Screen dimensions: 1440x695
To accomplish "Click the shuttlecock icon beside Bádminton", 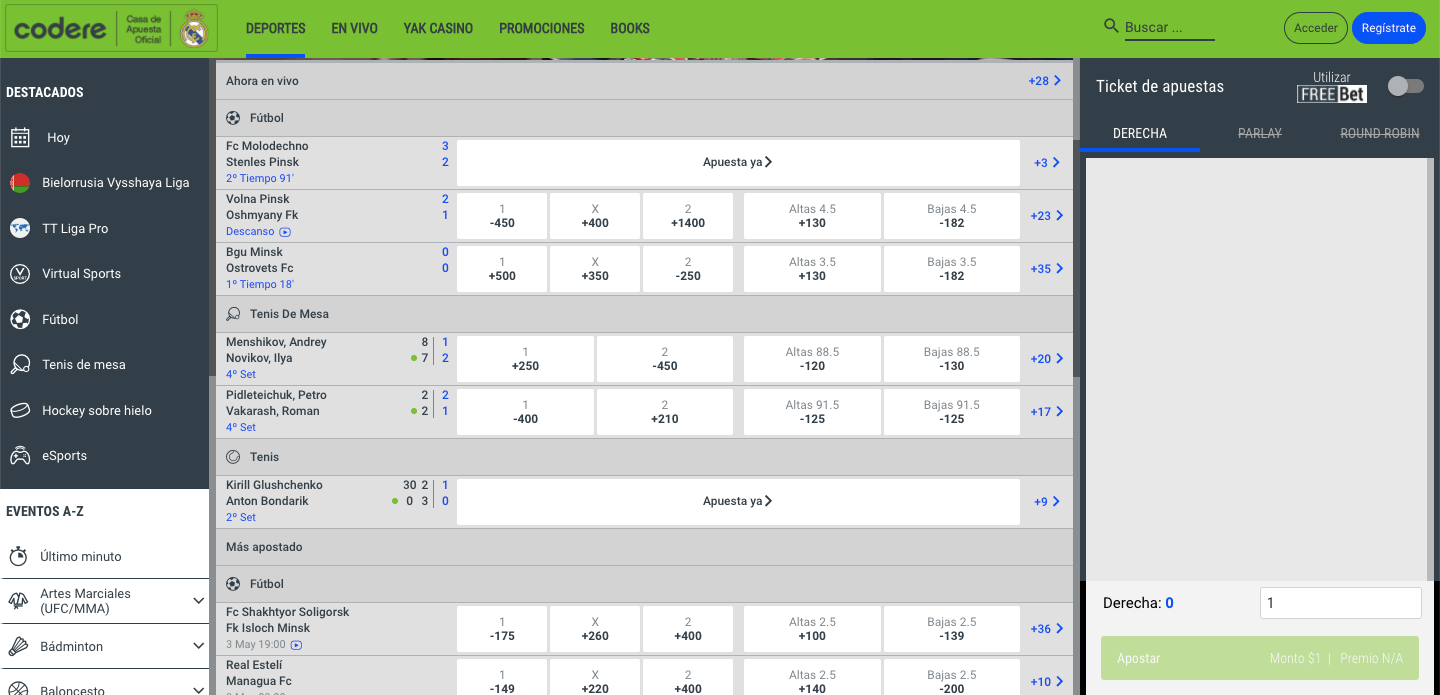I will point(18,646).
